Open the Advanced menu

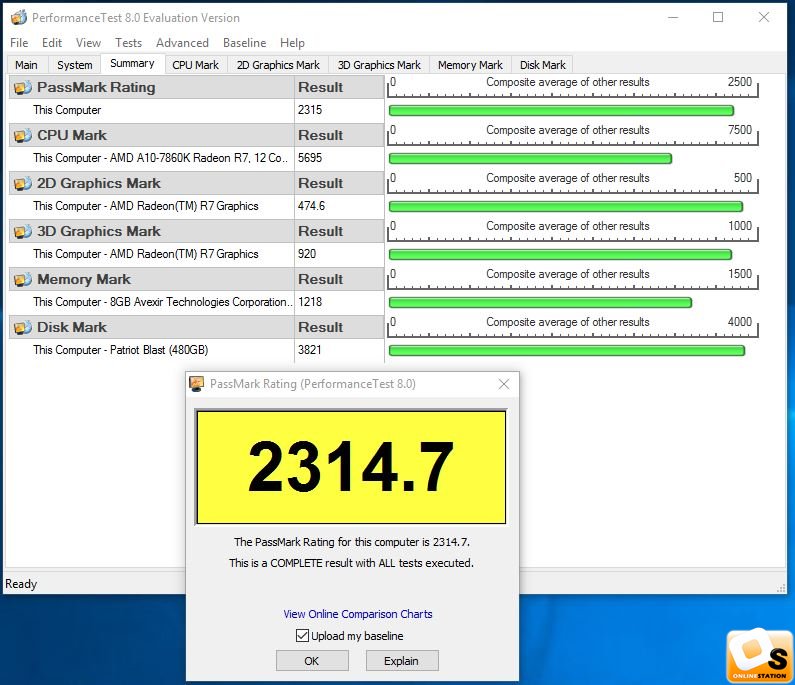tap(182, 43)
